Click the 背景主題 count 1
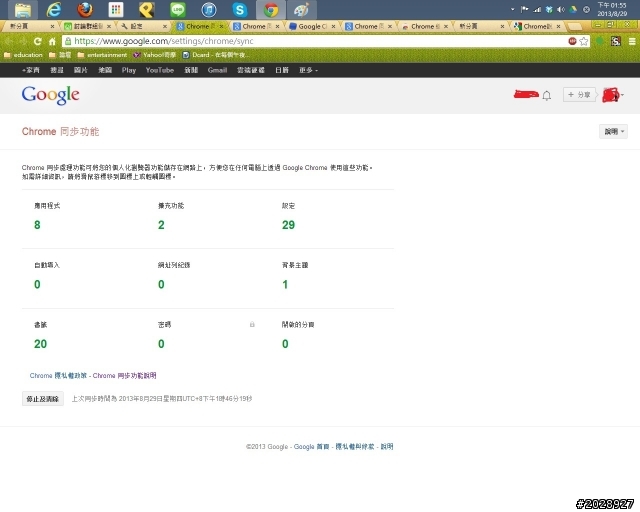The height and width of the screenshot is (512, 640). [x=285, y=285]
